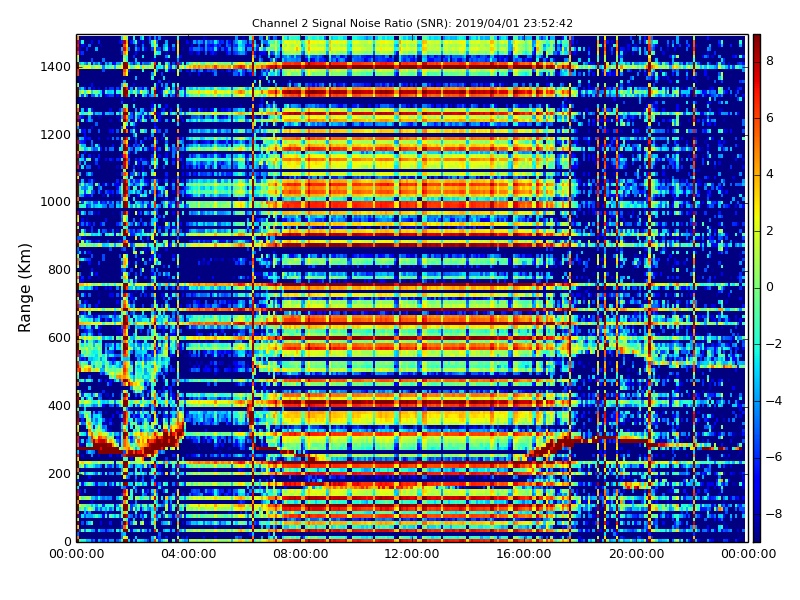The height and width of the screenshot is (600, 800).
Task: Click the dark red top of the colorbar
Action: [x=757, y=41]
